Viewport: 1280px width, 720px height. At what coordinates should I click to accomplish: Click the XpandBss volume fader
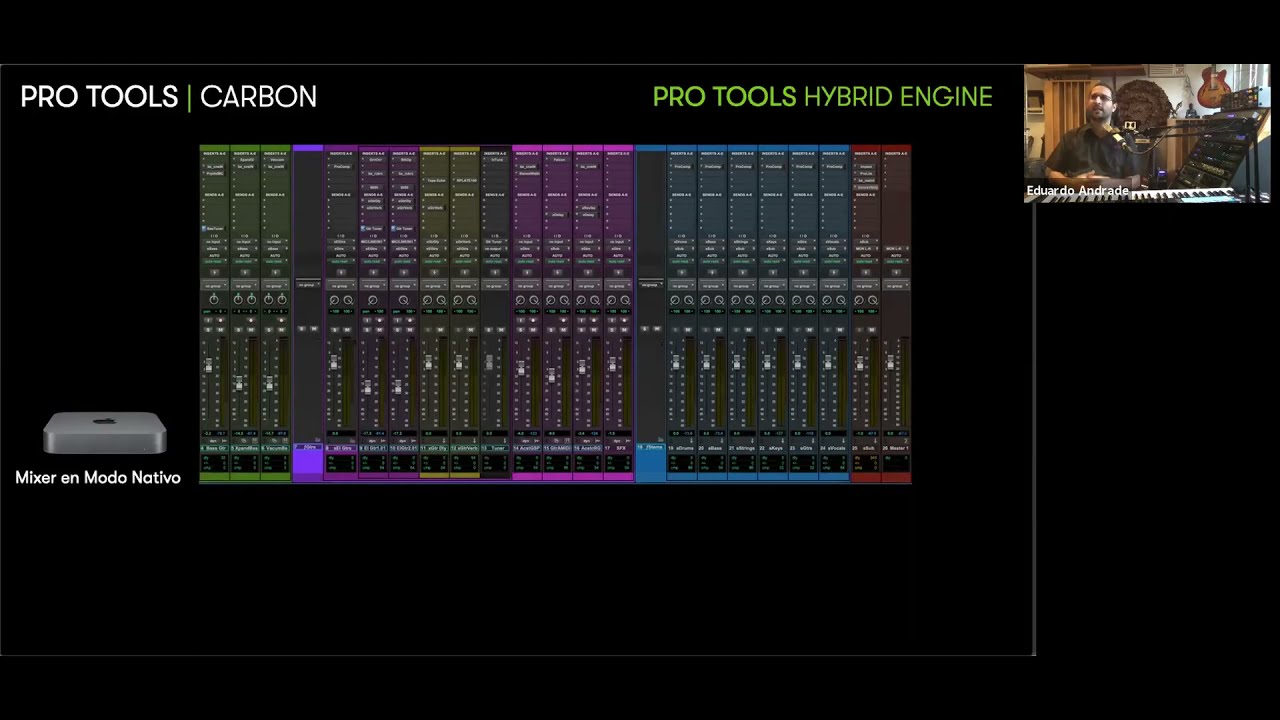coord(239,382)
